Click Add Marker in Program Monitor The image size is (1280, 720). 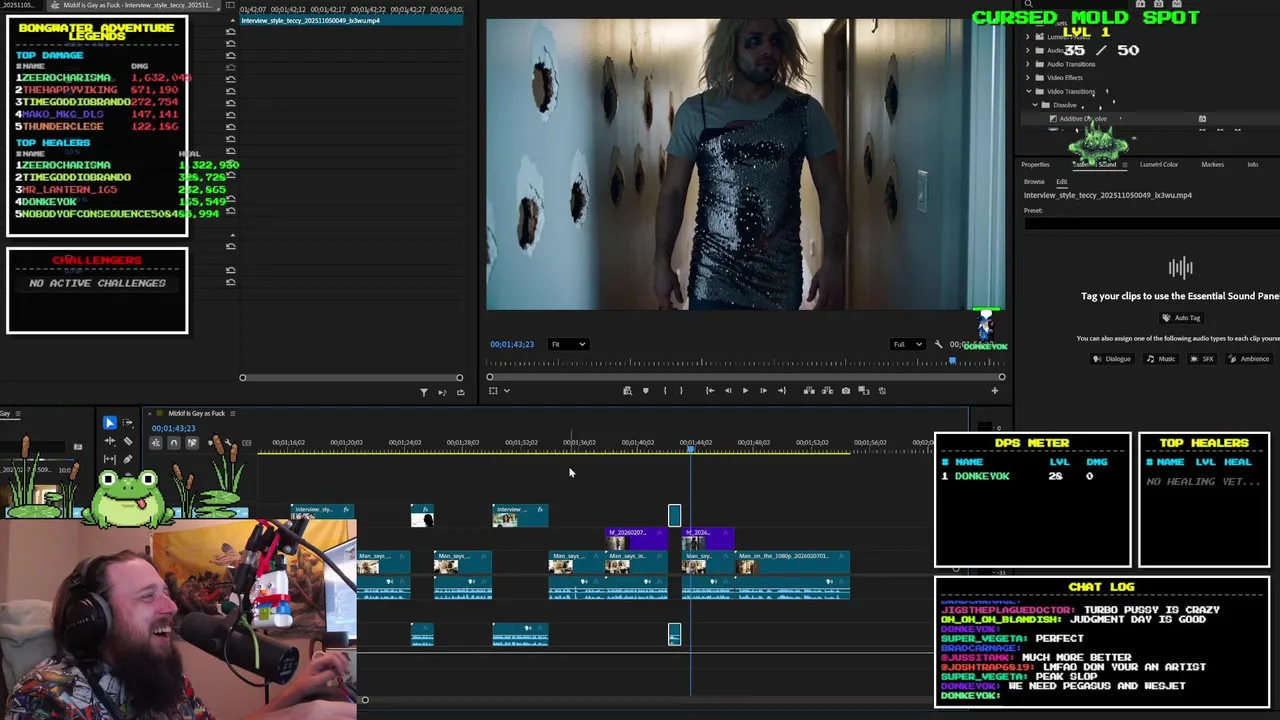(x=645, y=391)
